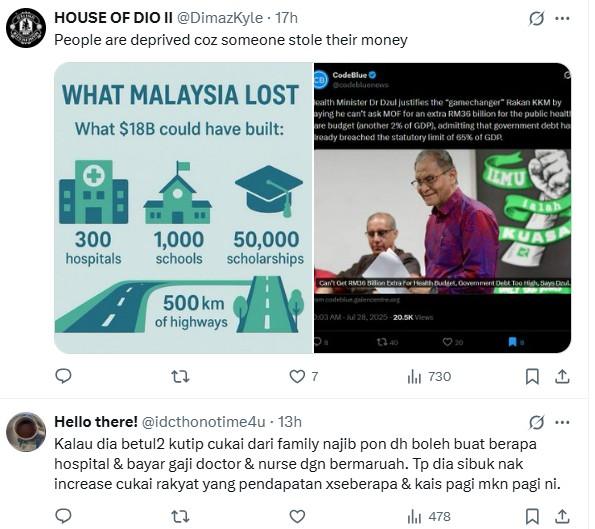This screenshot has width=595, height=529.
Task: View analytics showing 478 views
Action: [429, 516]
